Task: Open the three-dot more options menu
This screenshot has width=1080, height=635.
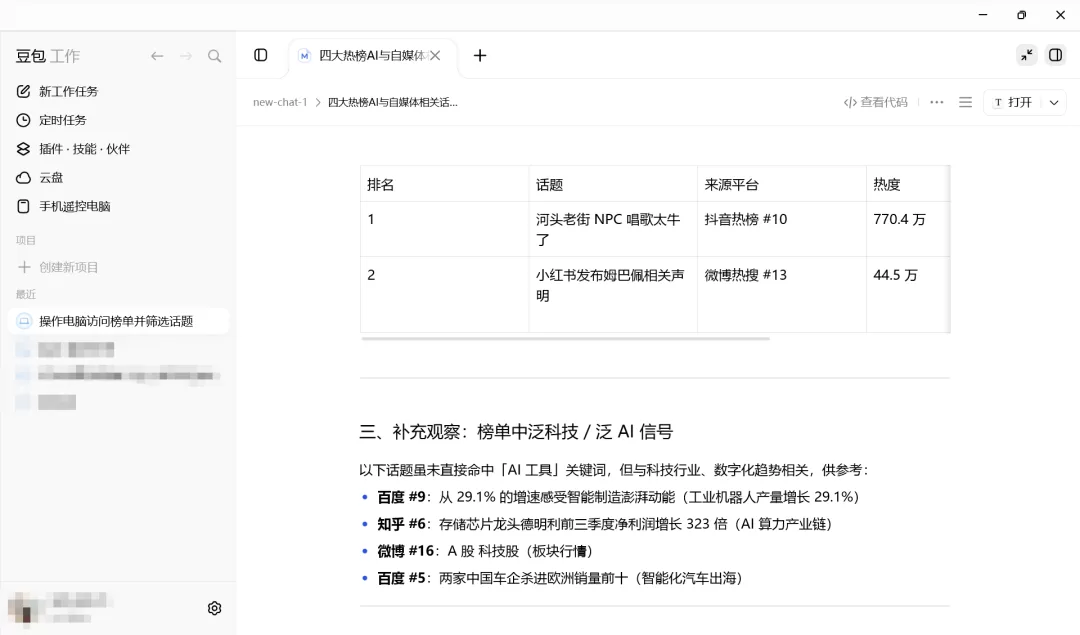Action: pyautogui.click(x=937, y=103)
